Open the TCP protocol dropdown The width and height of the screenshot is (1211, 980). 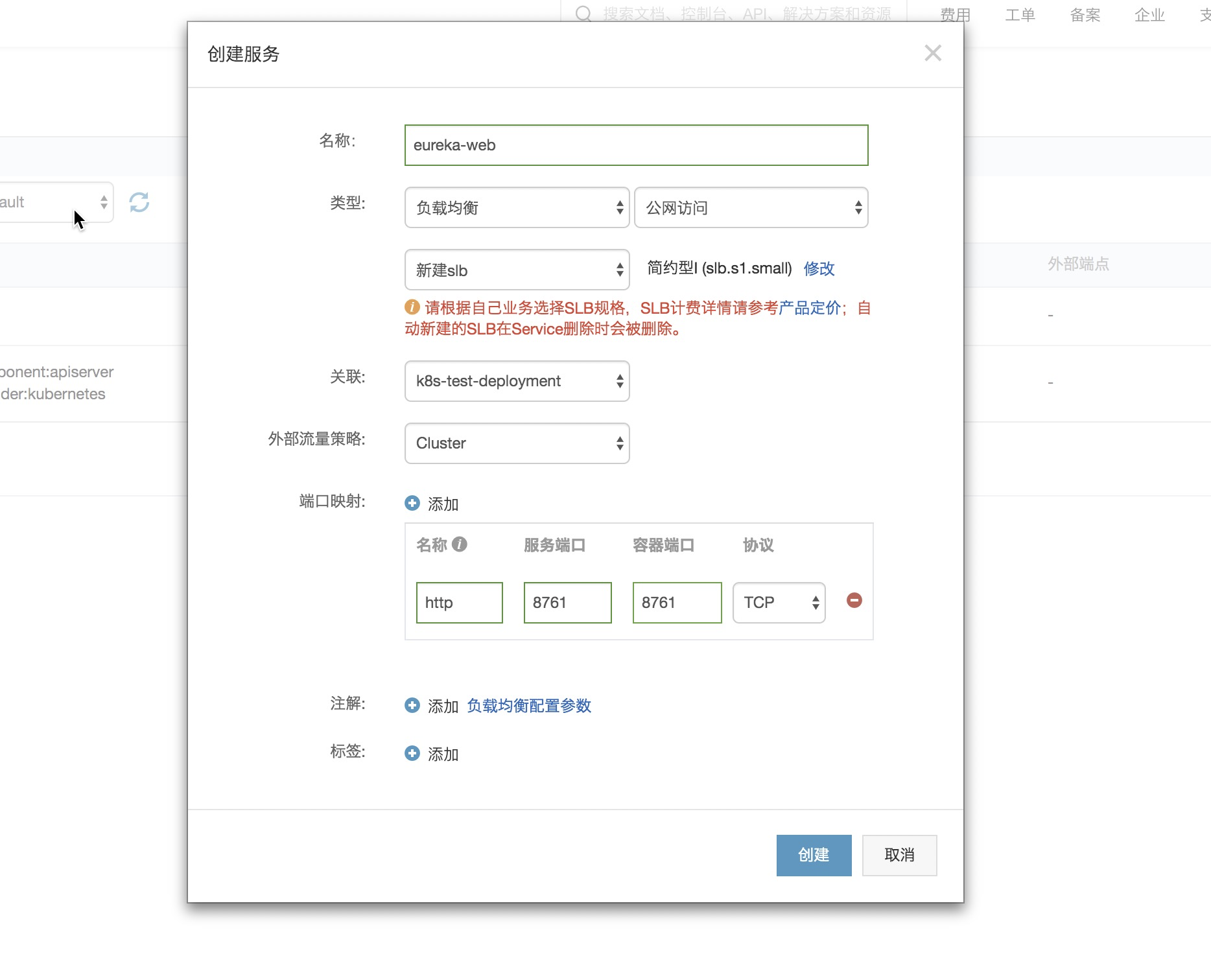point(779,603)
